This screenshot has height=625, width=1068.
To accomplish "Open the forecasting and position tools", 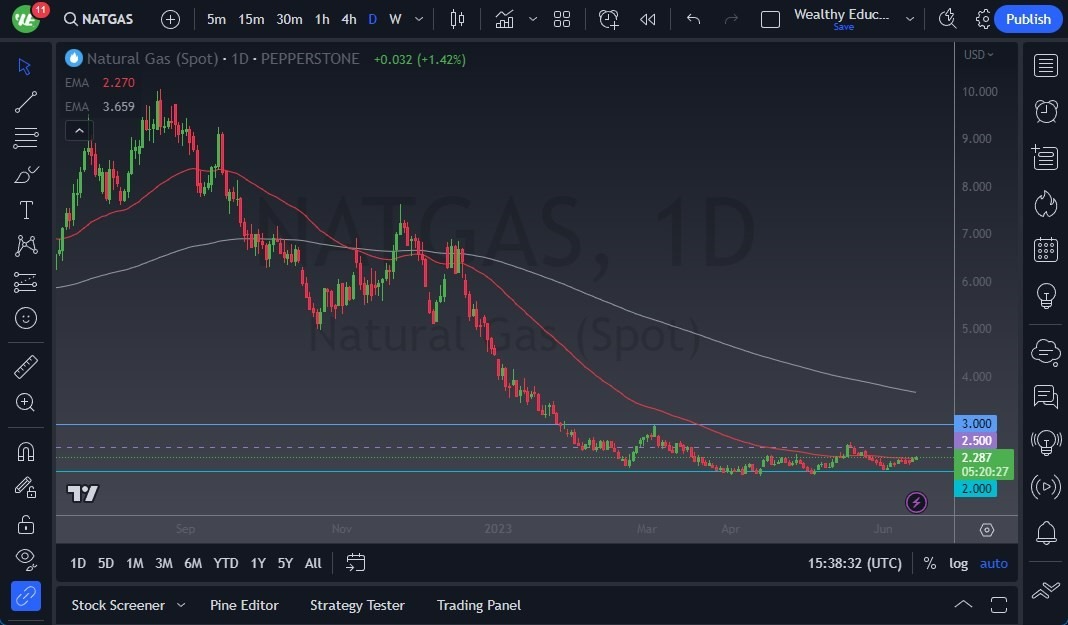I will [x=25, y=282].
